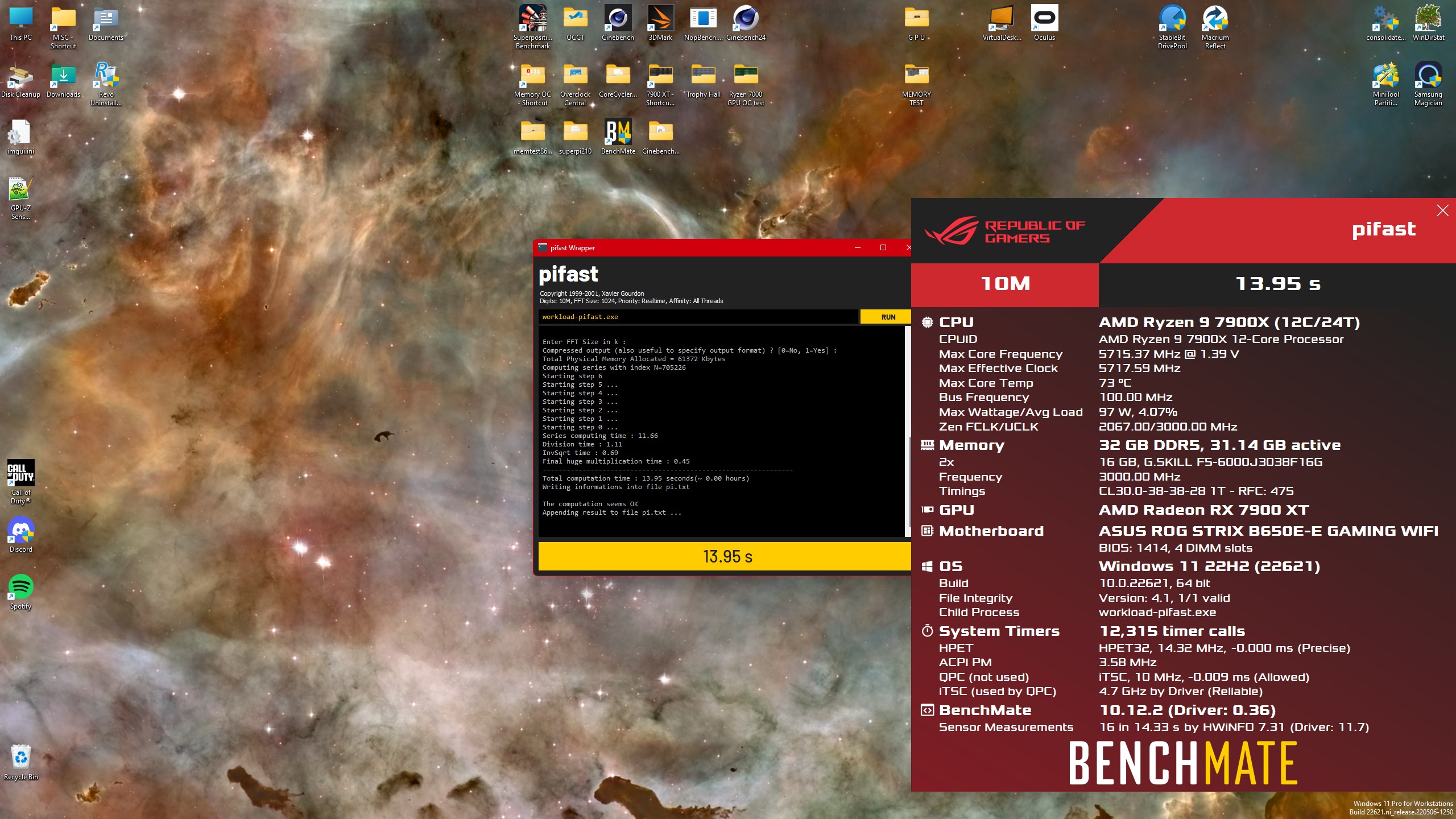Image resolution: width=1456 pixels, height=819 pixels.
Task: Launch Macrium Reflect shortcut
Action: 1215,28
